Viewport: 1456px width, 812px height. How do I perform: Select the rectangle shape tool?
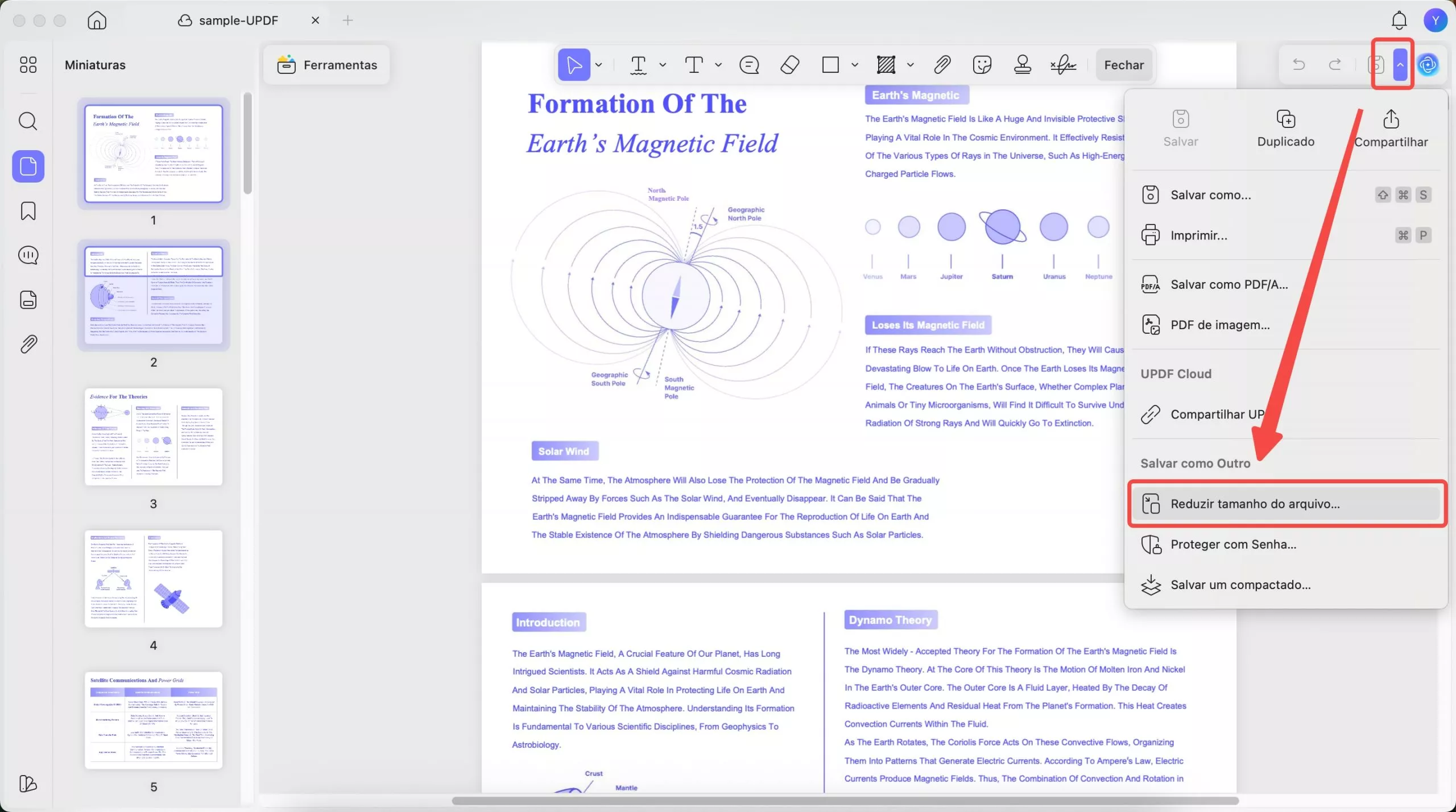830,65
